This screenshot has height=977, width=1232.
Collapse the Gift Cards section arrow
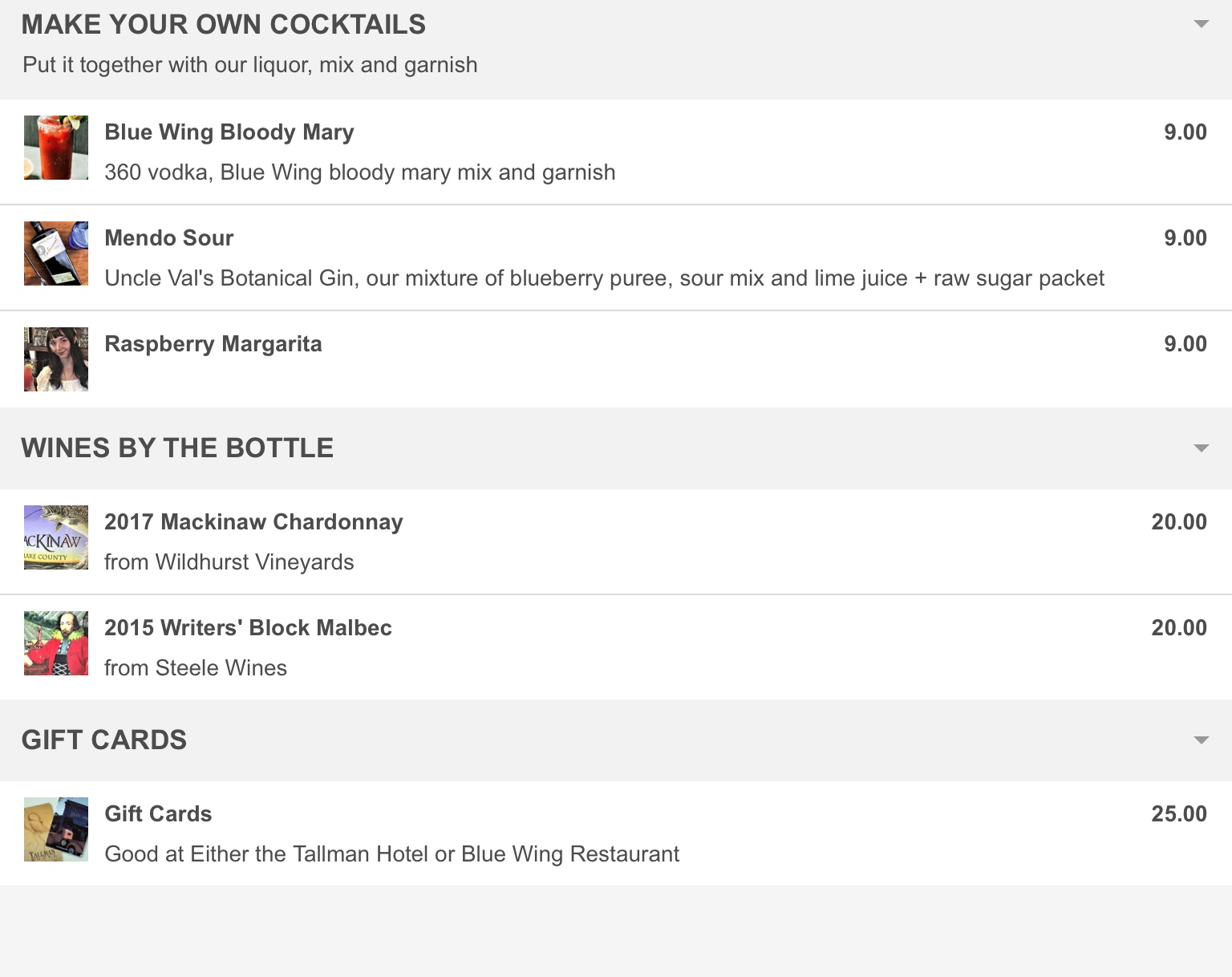click(x=1201, y=740)
